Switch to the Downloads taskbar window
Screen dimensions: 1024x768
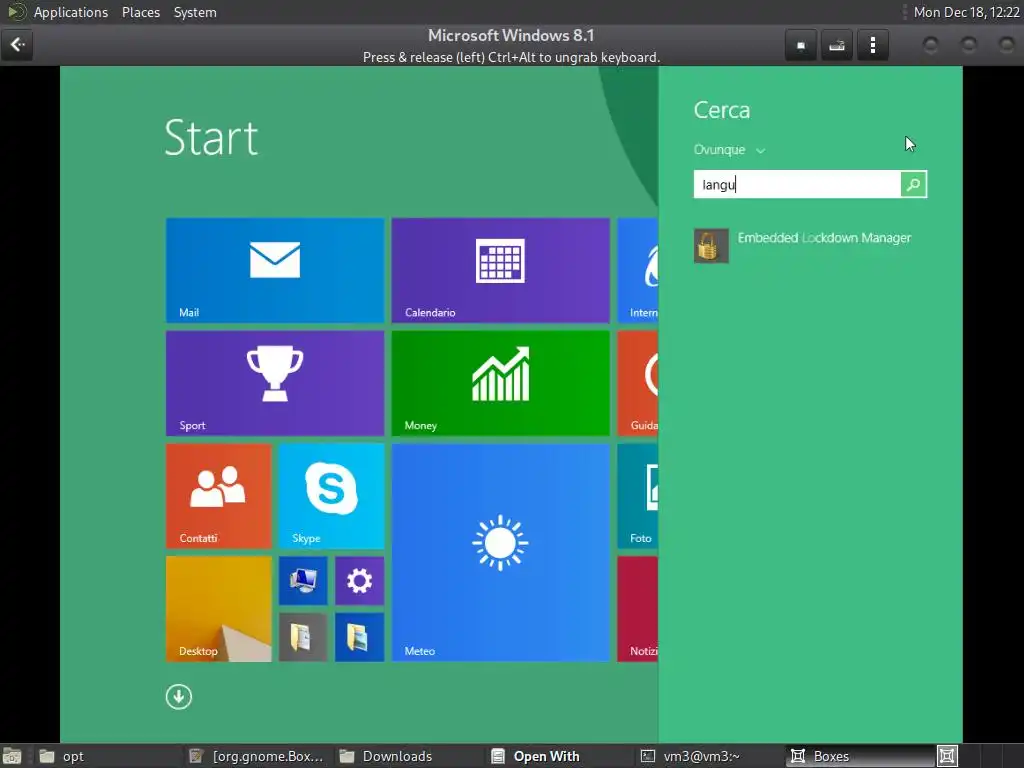click(x=408, y=756)
